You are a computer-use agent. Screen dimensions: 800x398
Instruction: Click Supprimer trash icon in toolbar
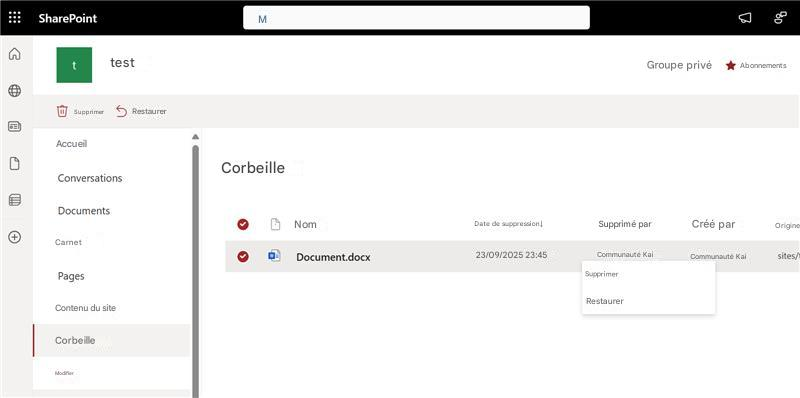62,111
